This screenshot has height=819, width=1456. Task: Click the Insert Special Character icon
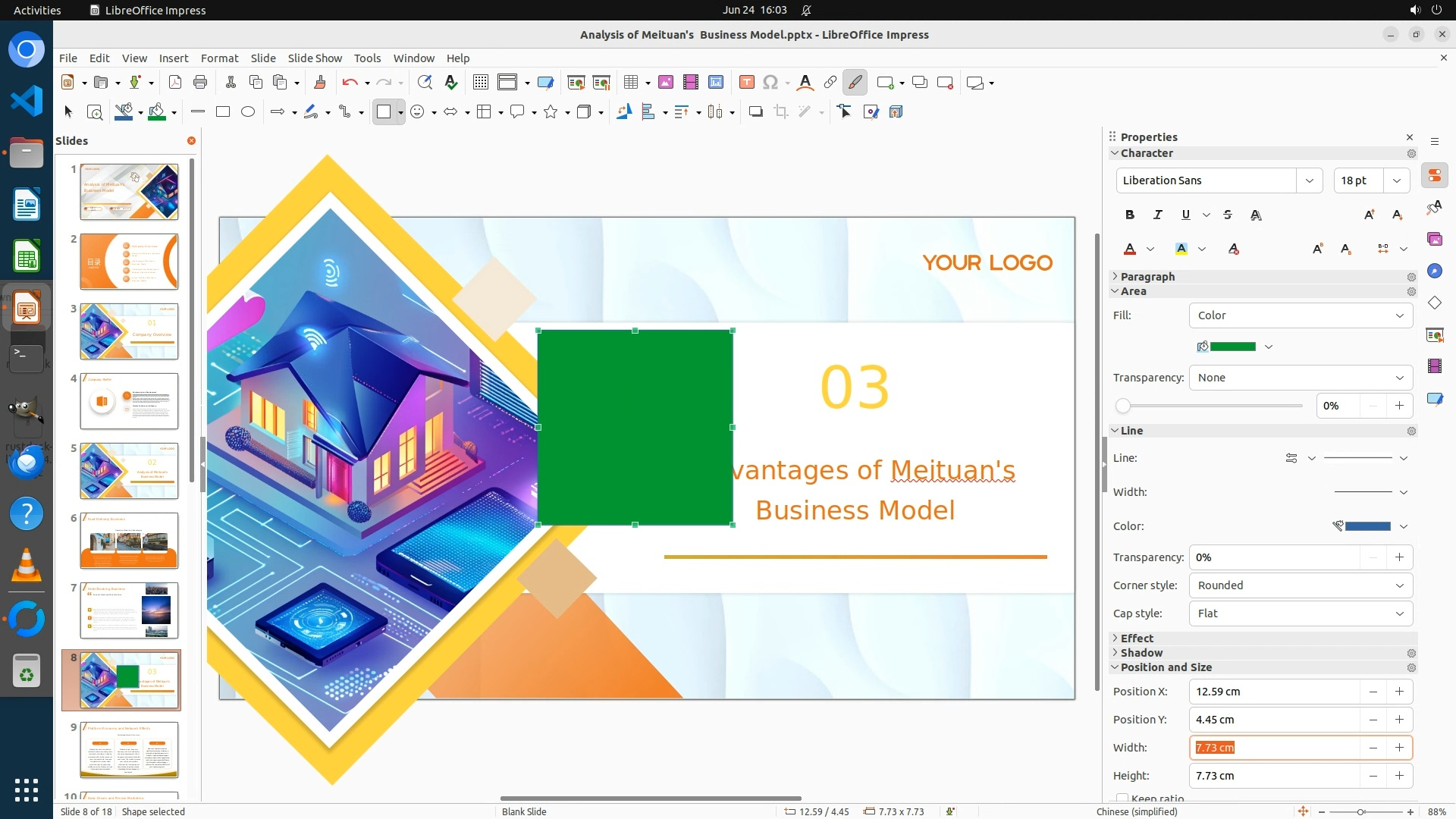(770, 82)
